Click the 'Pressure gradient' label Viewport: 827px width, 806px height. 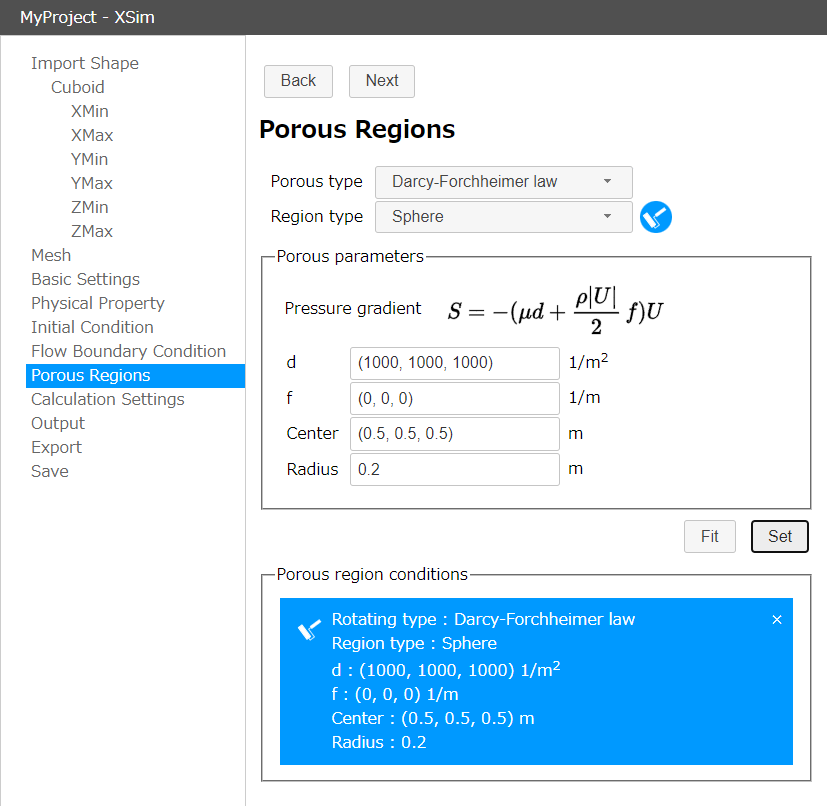tap(353, 309)
